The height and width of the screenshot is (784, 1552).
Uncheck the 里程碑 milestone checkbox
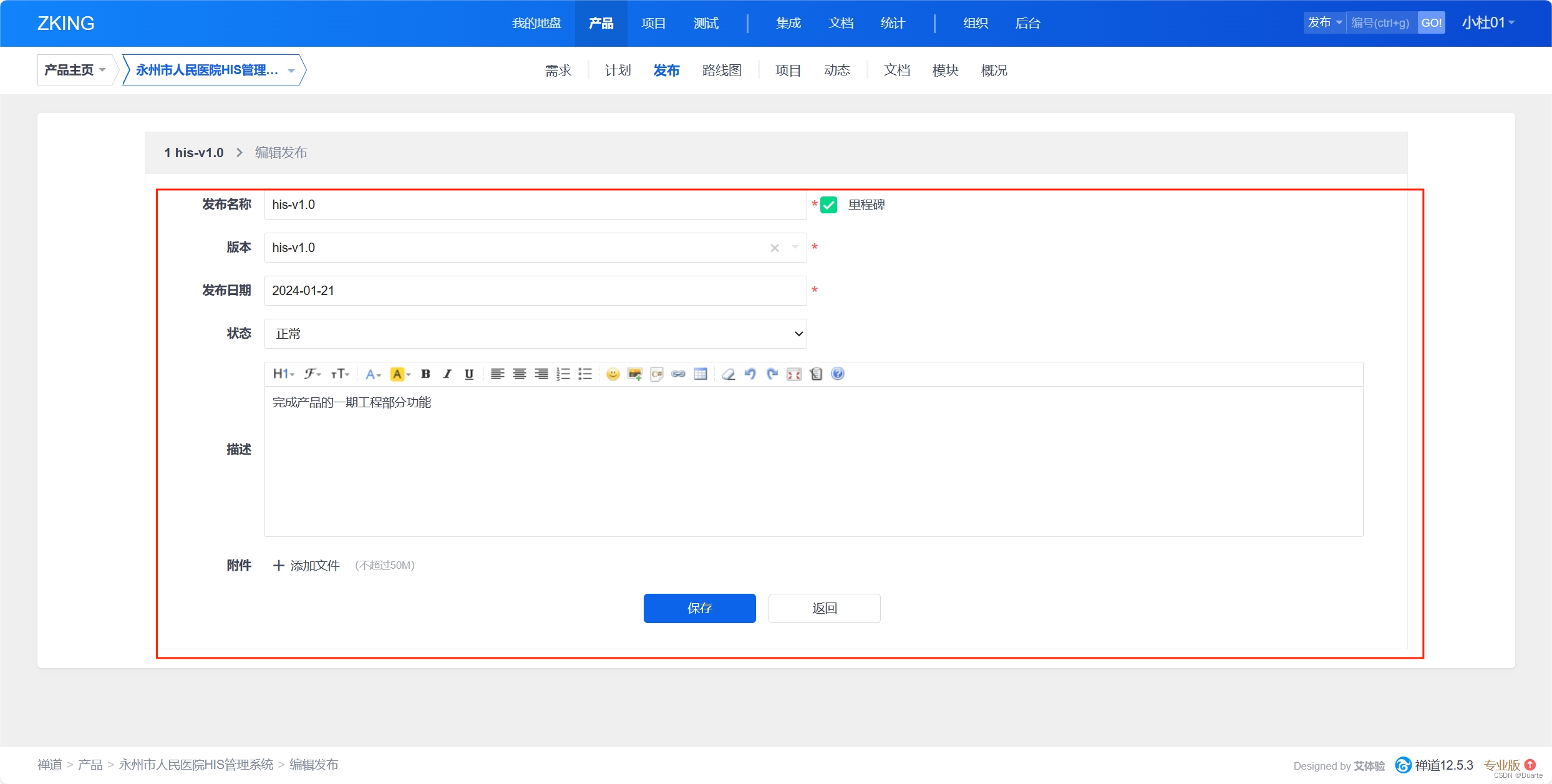[828, 205]
